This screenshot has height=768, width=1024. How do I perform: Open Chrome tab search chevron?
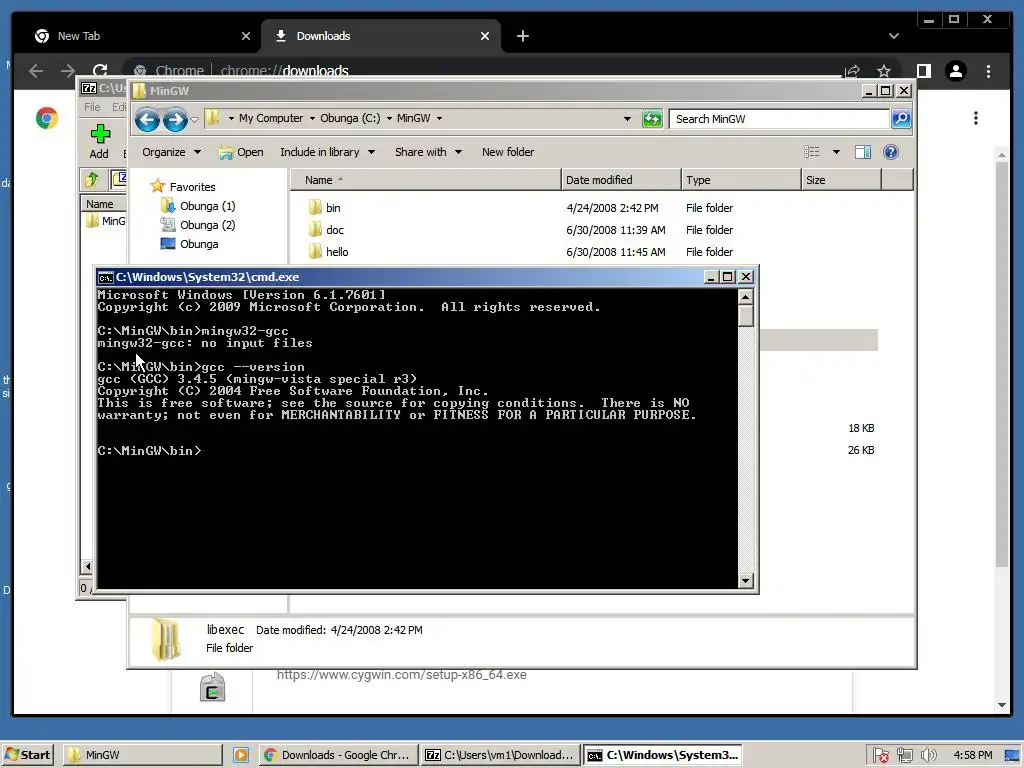coord(893,36)
